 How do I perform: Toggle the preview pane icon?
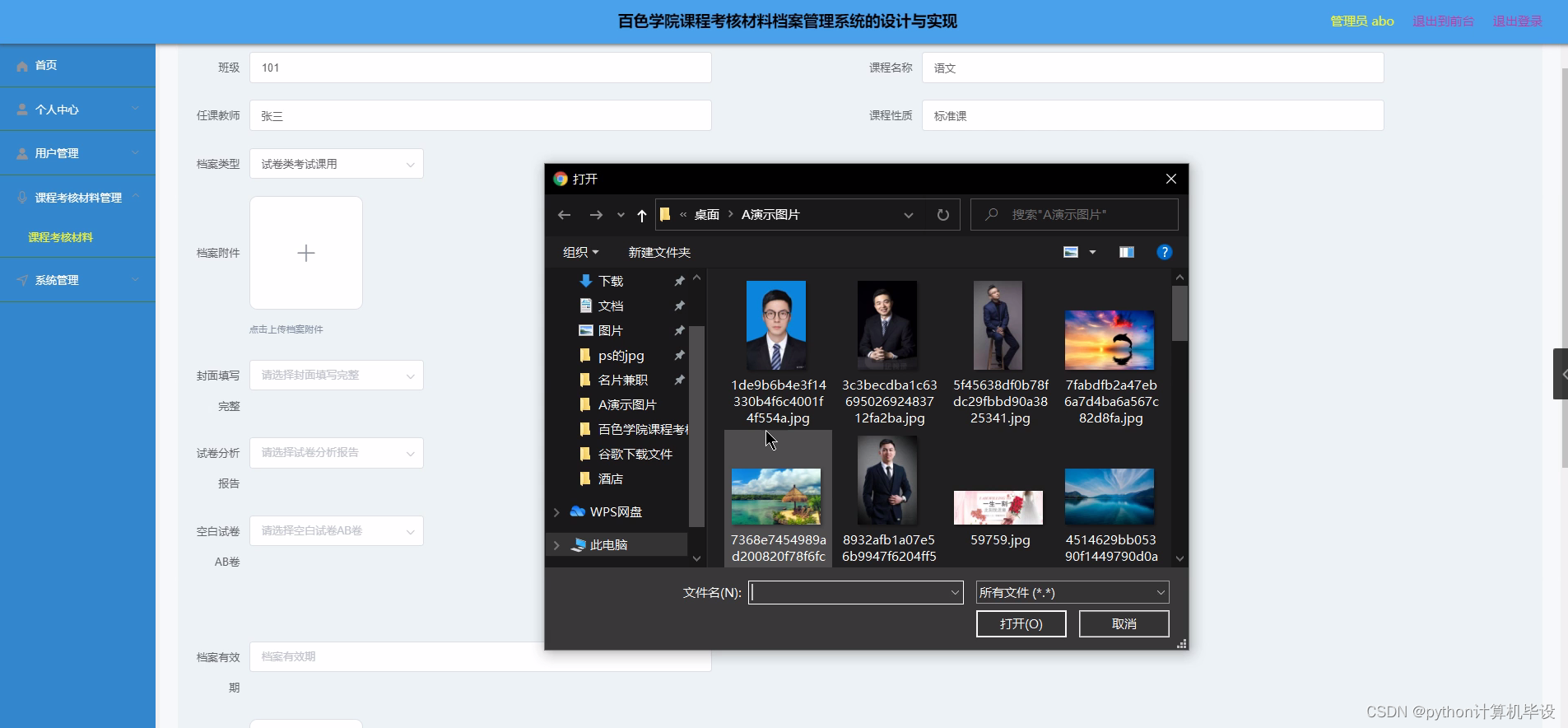[x=1127, y=252]
